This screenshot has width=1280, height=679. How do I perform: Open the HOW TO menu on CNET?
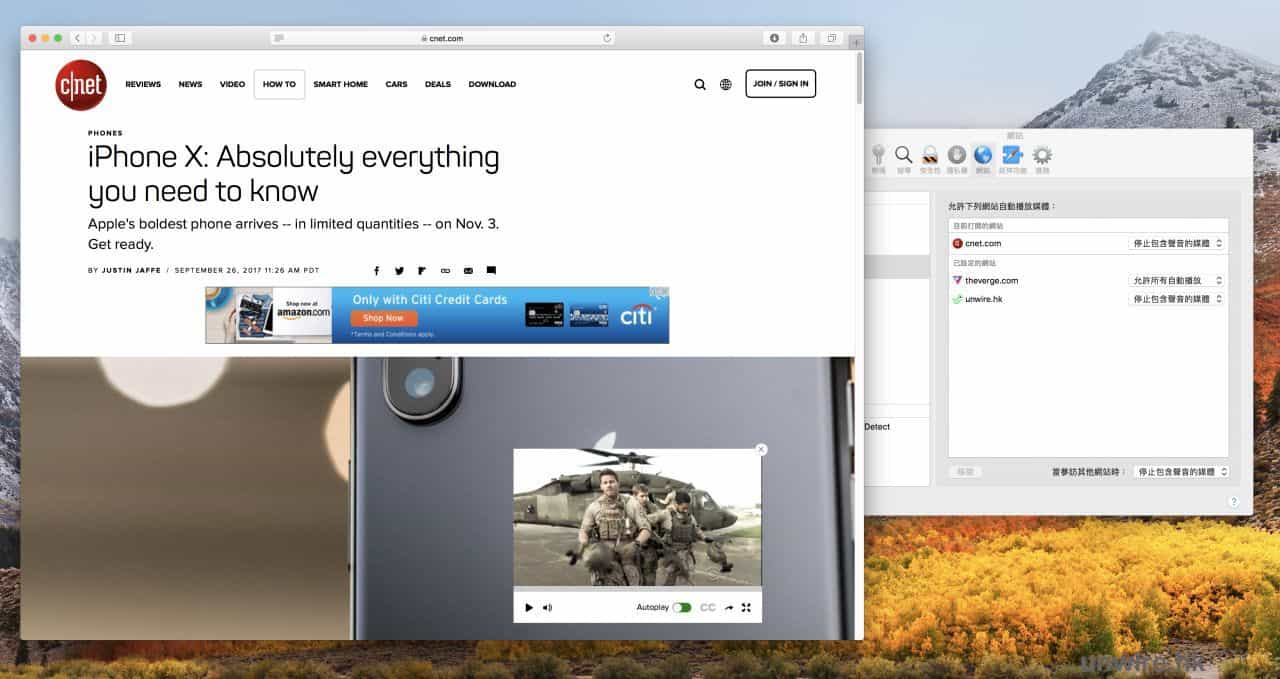[279, 84]
